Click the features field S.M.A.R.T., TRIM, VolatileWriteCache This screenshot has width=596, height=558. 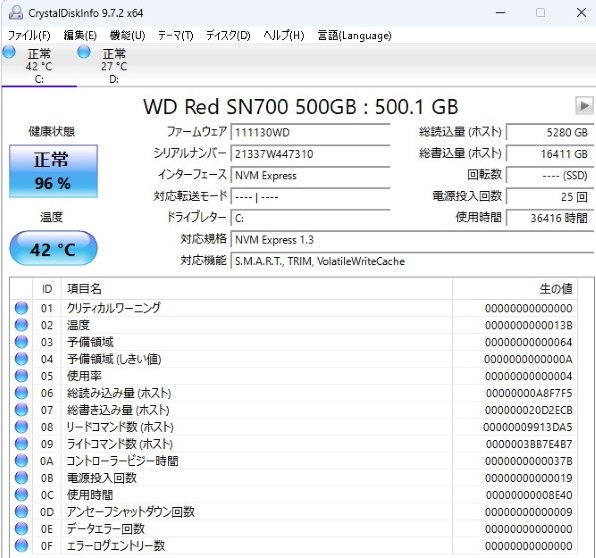[412, 261]
